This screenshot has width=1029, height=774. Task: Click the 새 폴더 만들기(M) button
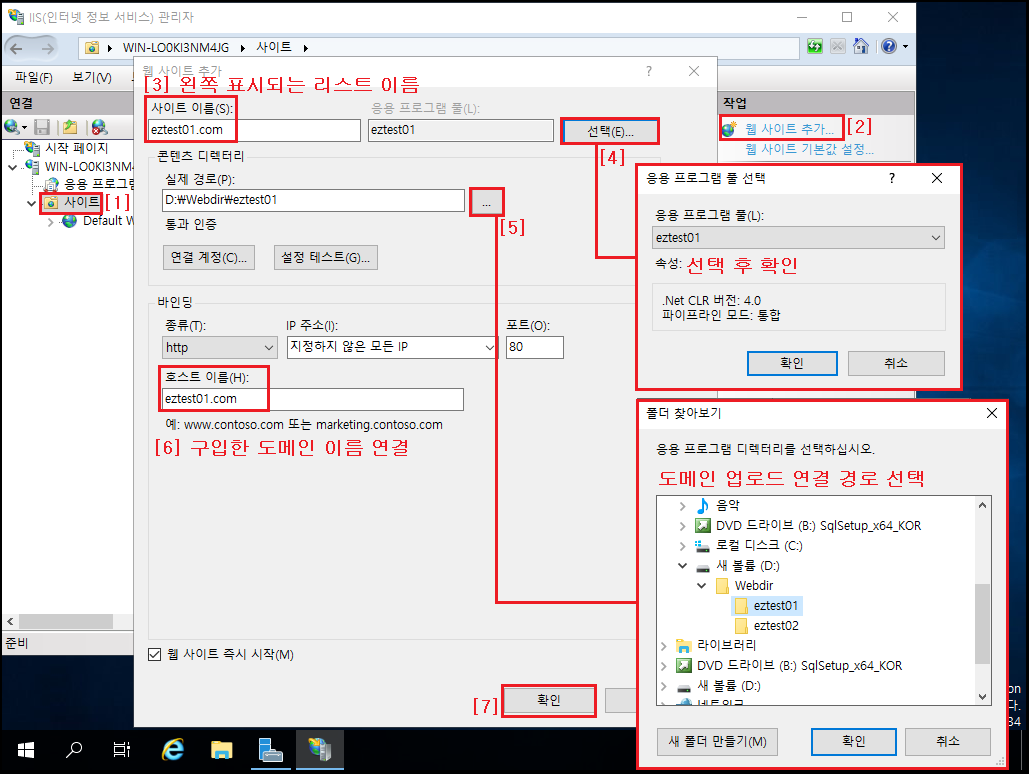(717, 742)
